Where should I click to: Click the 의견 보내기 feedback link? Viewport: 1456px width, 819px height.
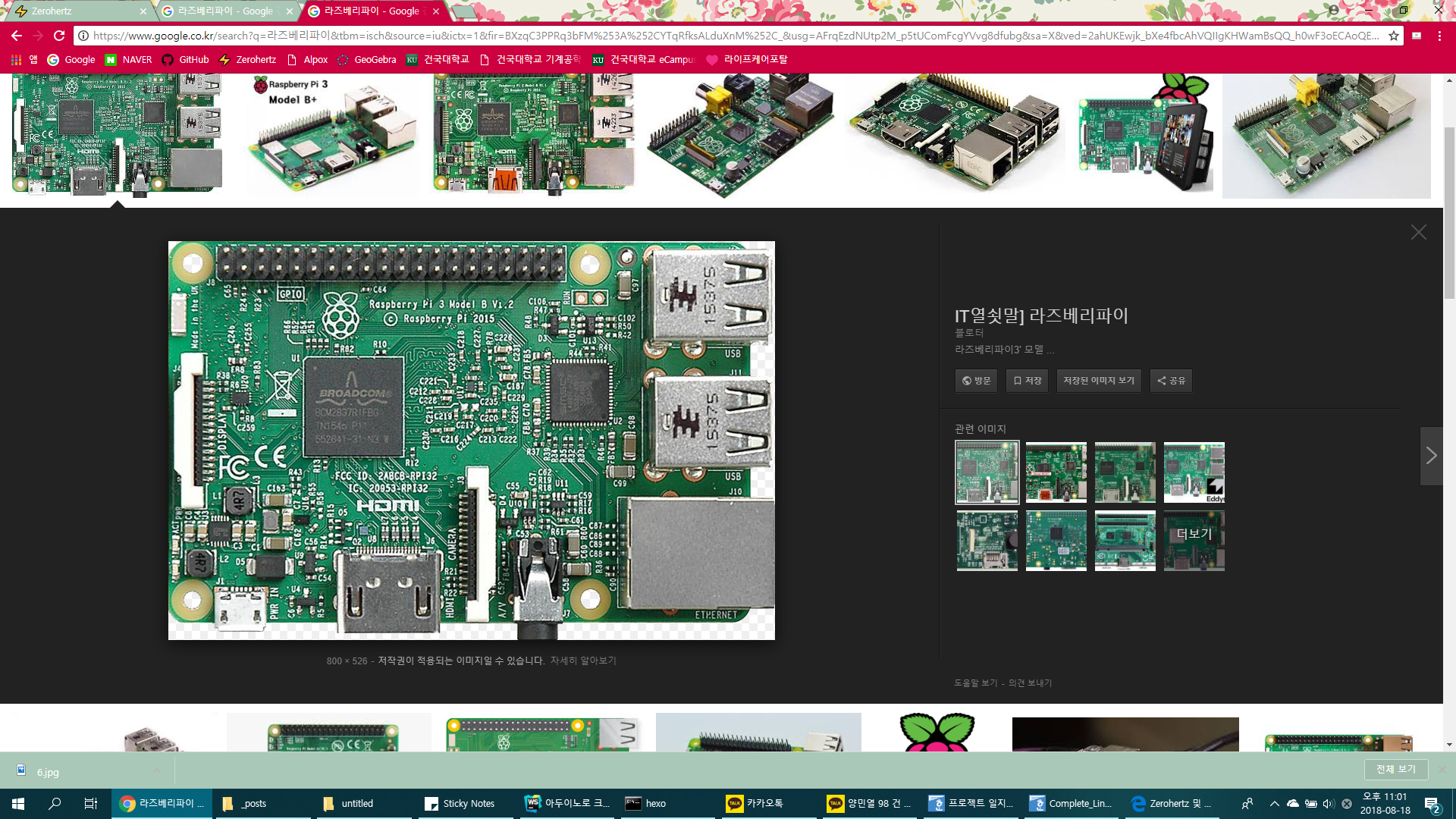[1030, 683]
